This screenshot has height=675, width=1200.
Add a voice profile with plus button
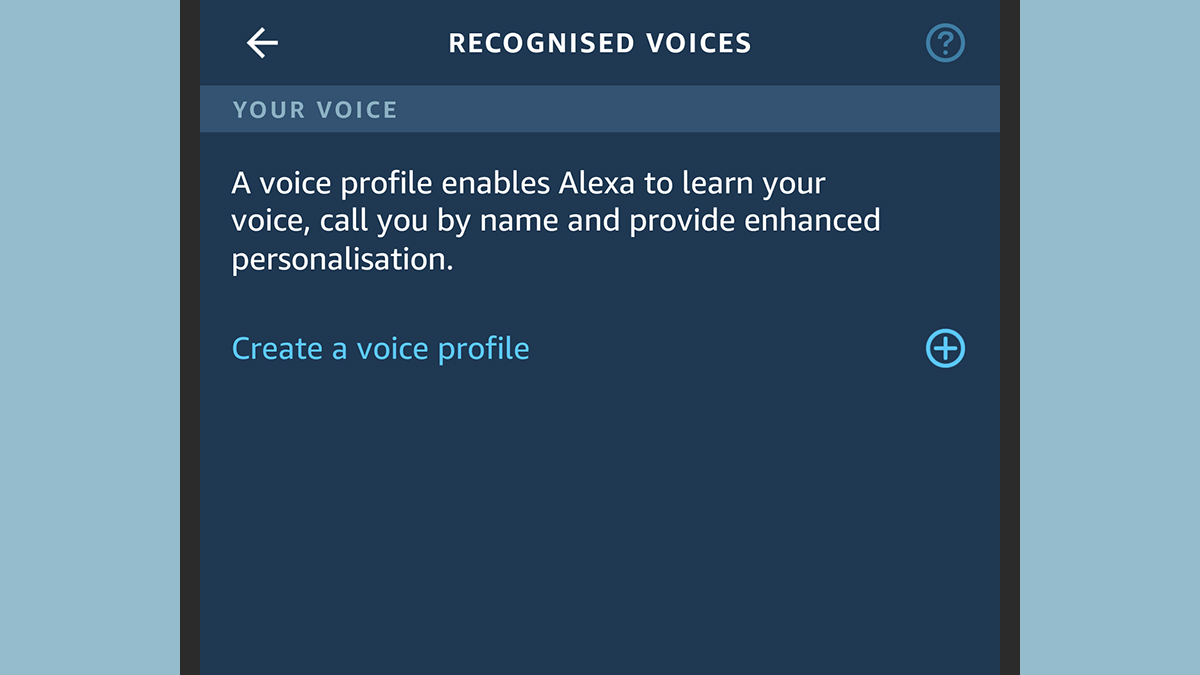[x=945, y=348]
